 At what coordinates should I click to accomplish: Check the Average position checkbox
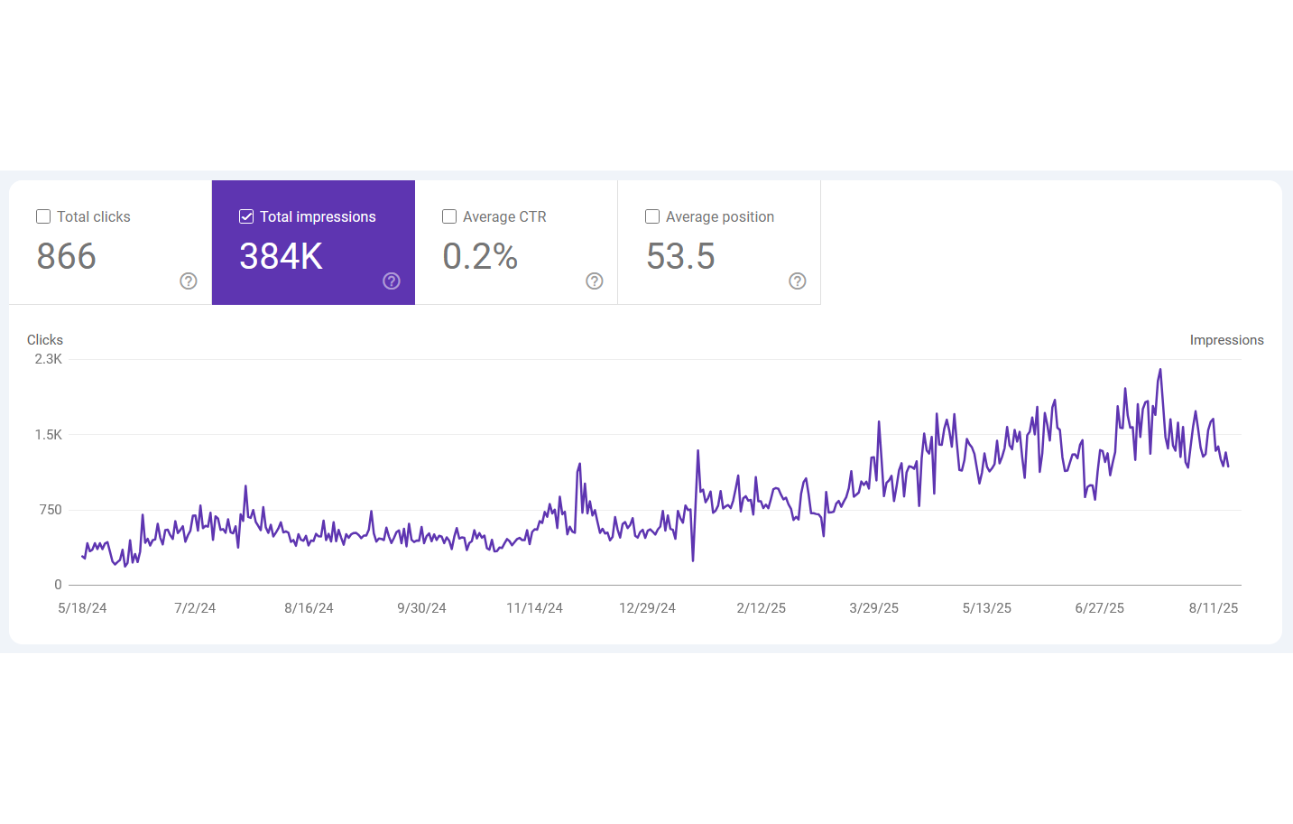pos(652,217)
